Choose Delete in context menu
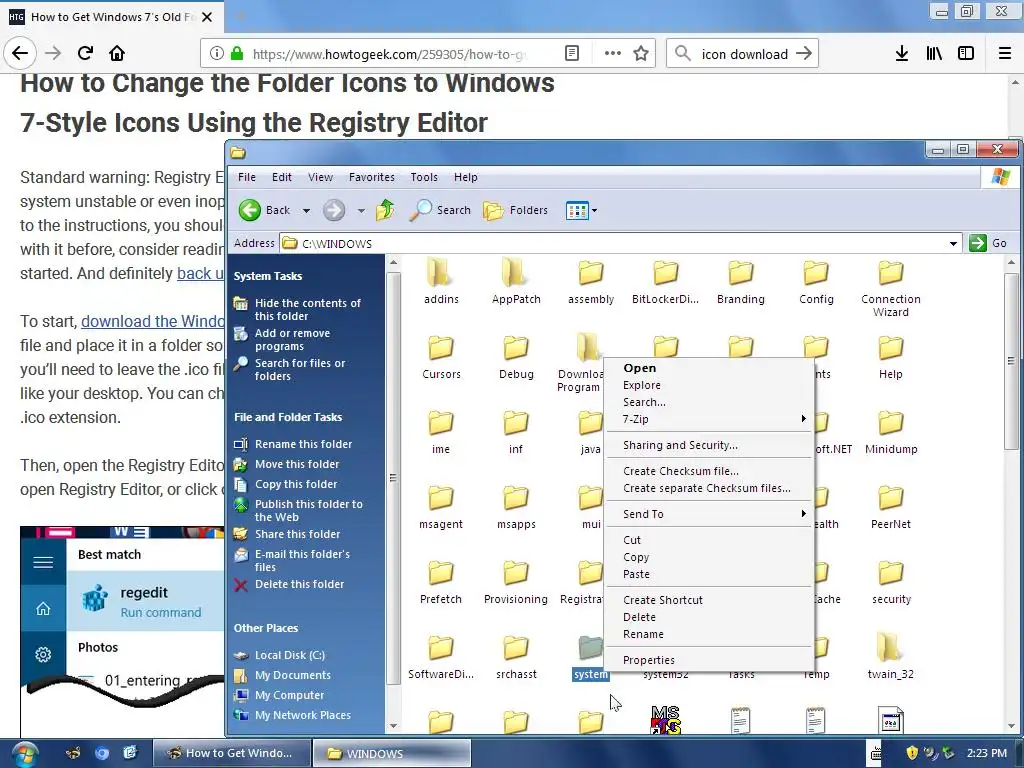 pos(709,617)
